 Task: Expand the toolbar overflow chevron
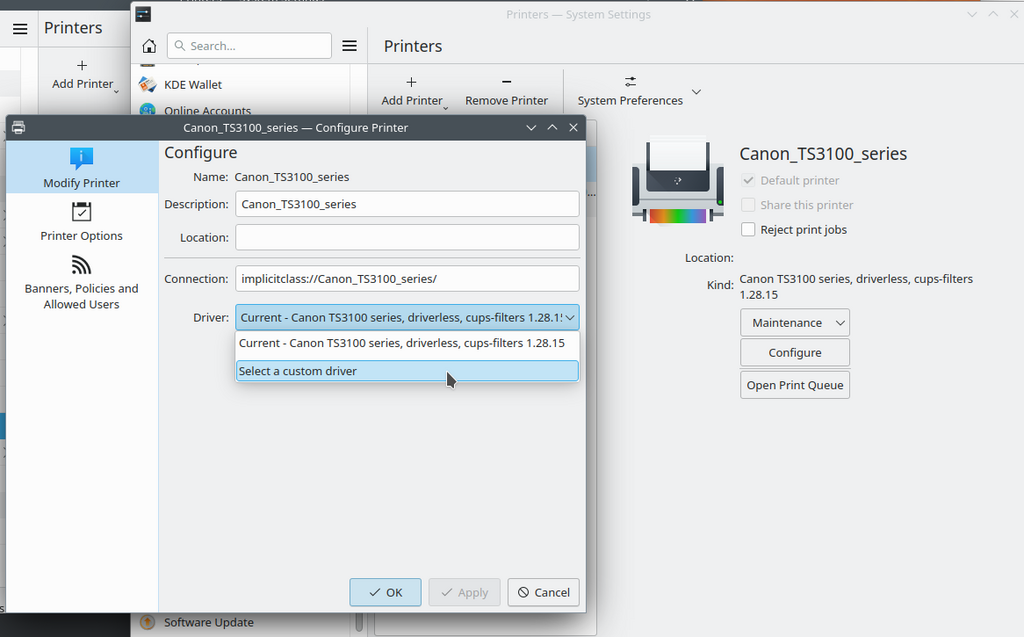click(x=697, y=92)
